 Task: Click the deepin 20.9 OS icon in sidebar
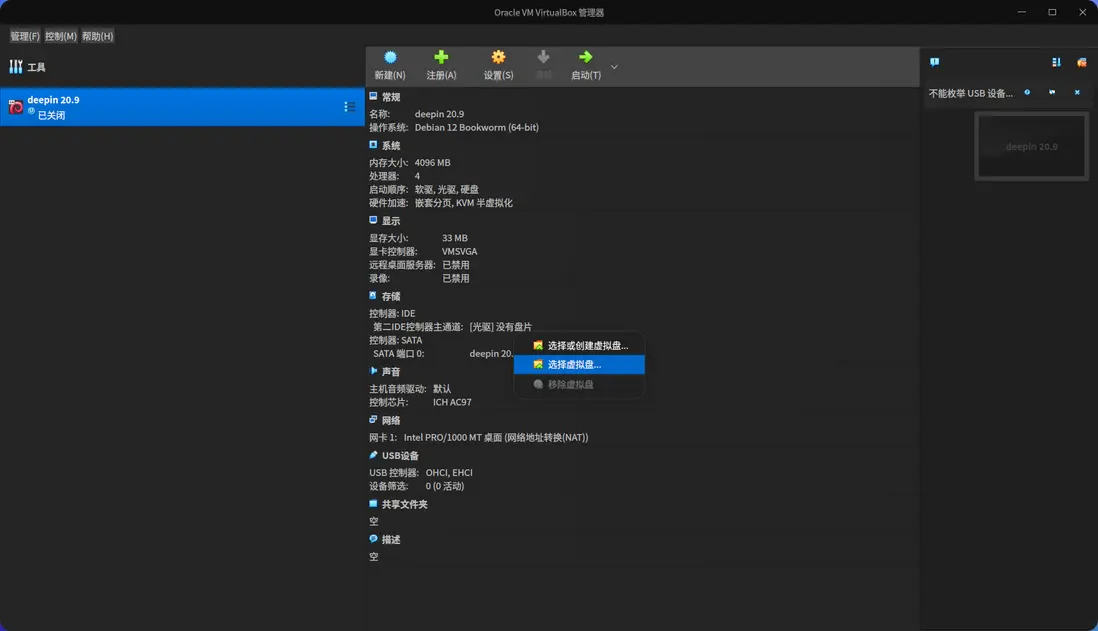click(x=15, y=107)
